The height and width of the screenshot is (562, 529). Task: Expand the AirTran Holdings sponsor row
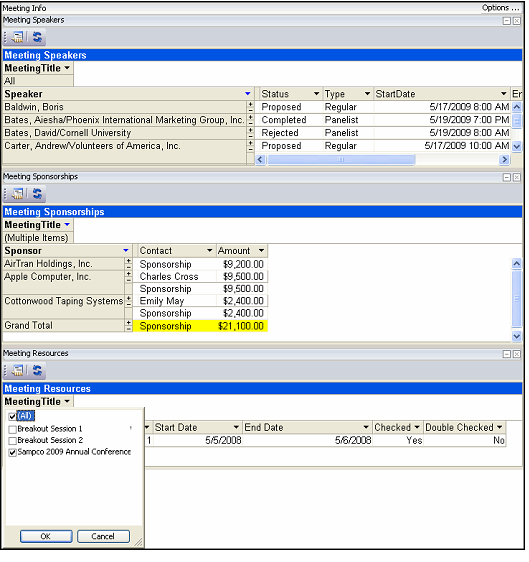coord(129,261)
